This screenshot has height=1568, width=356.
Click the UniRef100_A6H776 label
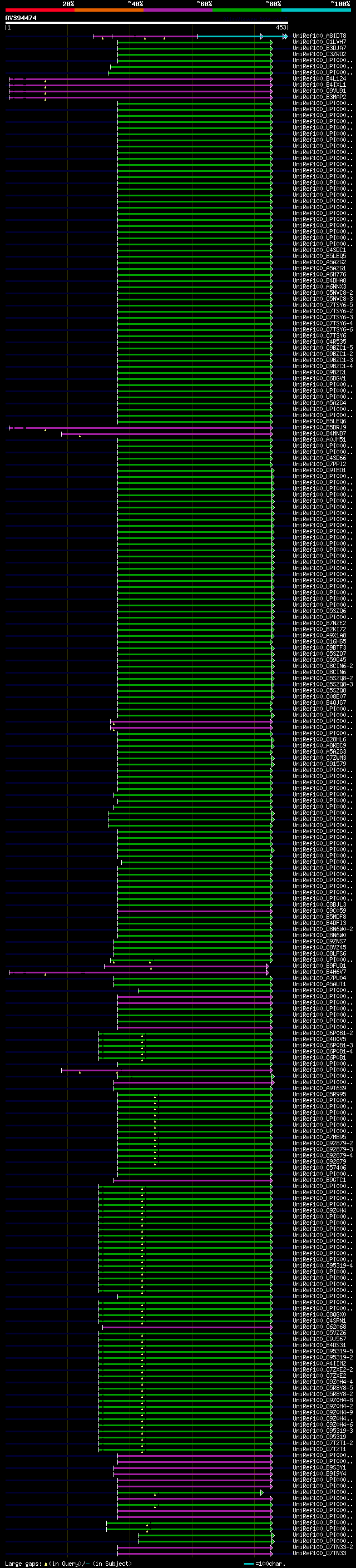(319, 275)
